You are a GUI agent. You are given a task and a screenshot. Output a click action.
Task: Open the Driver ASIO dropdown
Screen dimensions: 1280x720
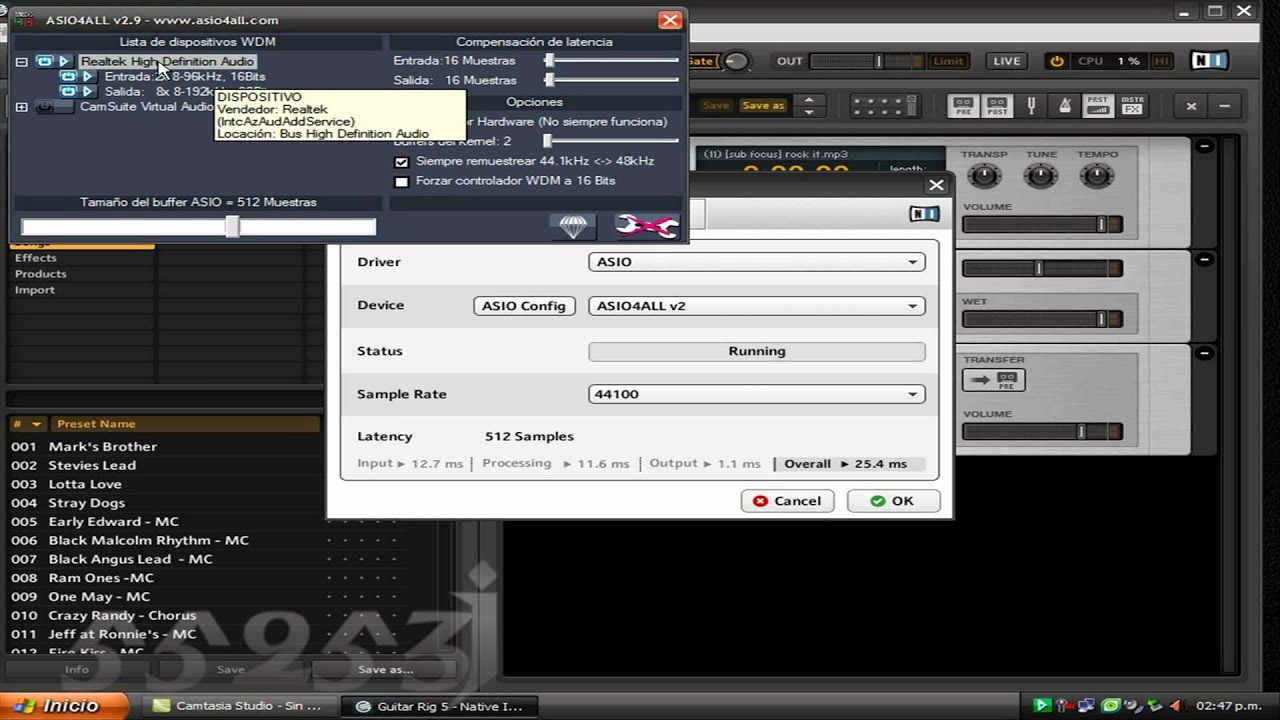click(x=757, y=262)
